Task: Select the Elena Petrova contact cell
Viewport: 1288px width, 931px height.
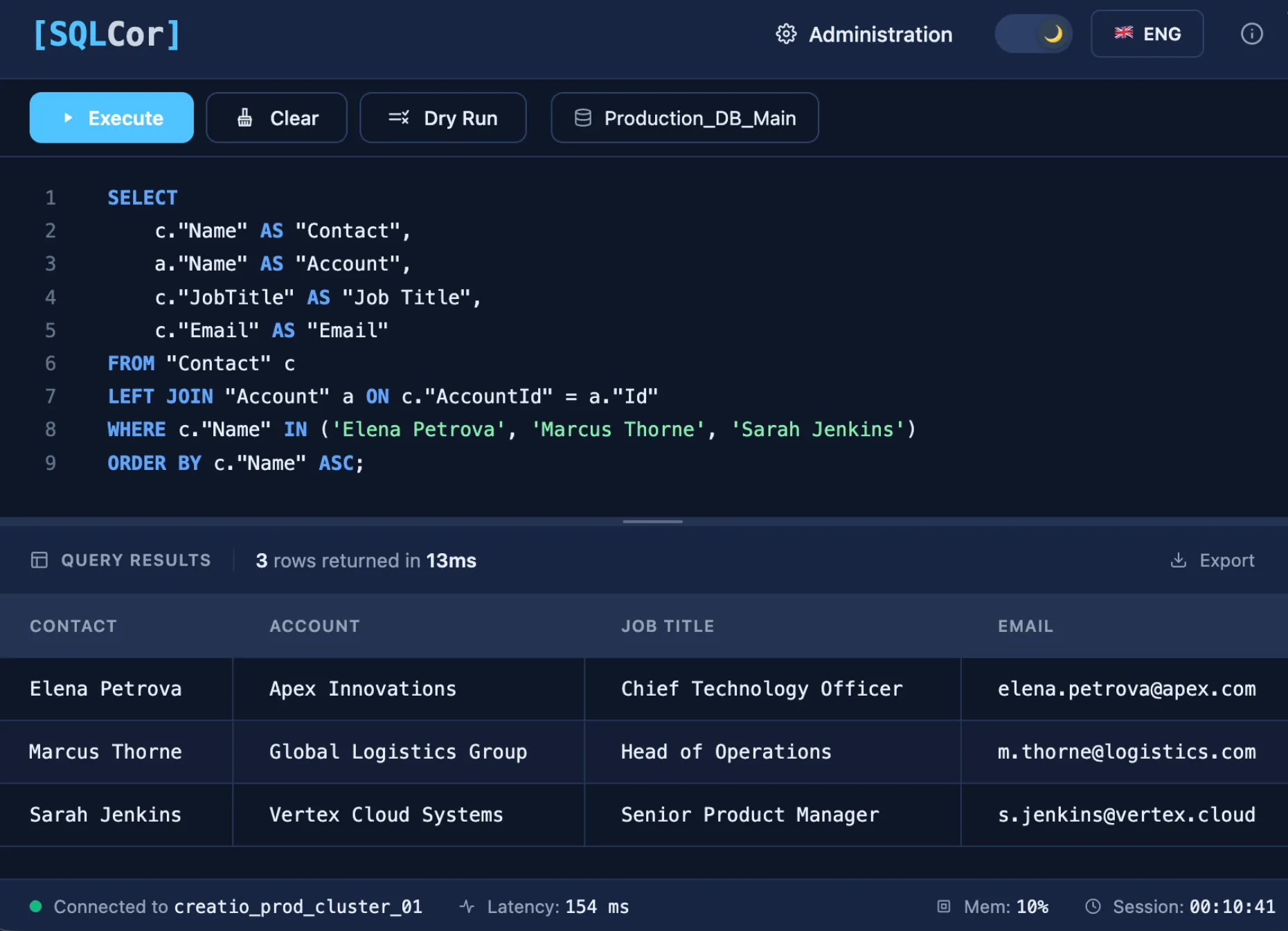Action: 116,689
